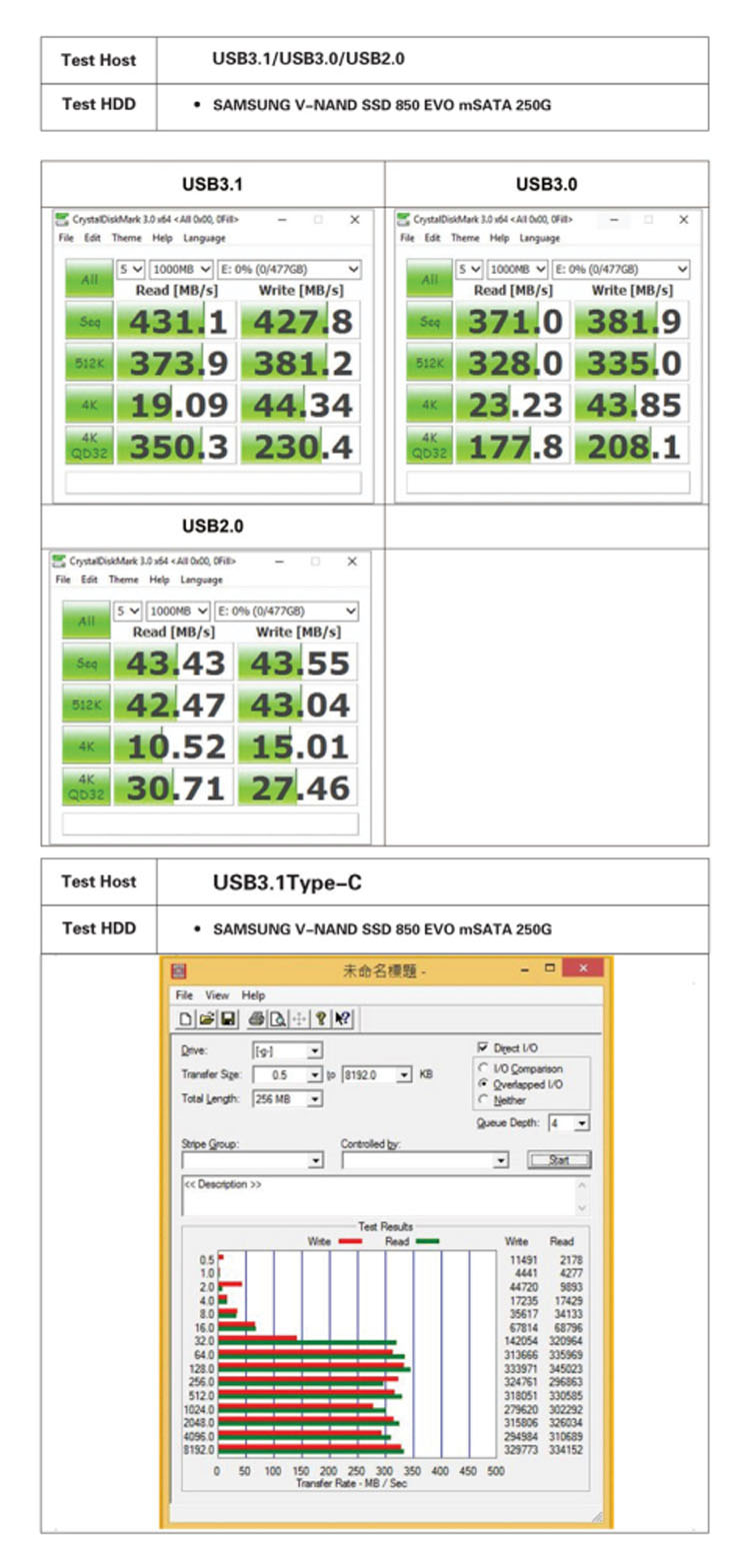Click the Start button in ATTO

pyautogui.click(x=559, y=1160)
